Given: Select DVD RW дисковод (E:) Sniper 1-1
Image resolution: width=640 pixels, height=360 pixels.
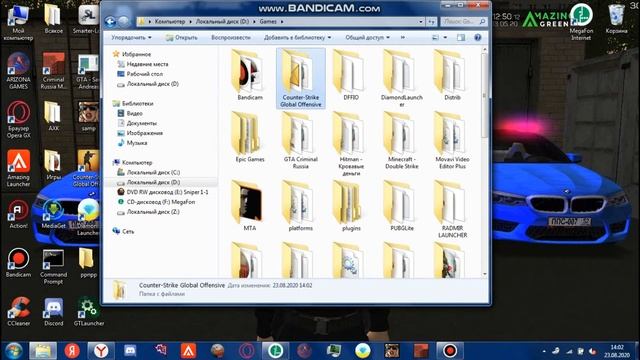Looking at the screenshot, I should 163,192.
